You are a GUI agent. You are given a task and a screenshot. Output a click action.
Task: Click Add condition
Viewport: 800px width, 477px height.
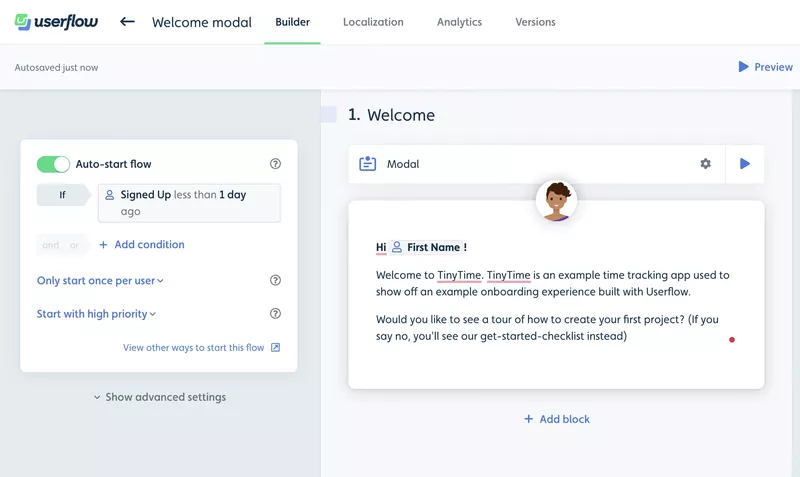[x=142, y=244]
